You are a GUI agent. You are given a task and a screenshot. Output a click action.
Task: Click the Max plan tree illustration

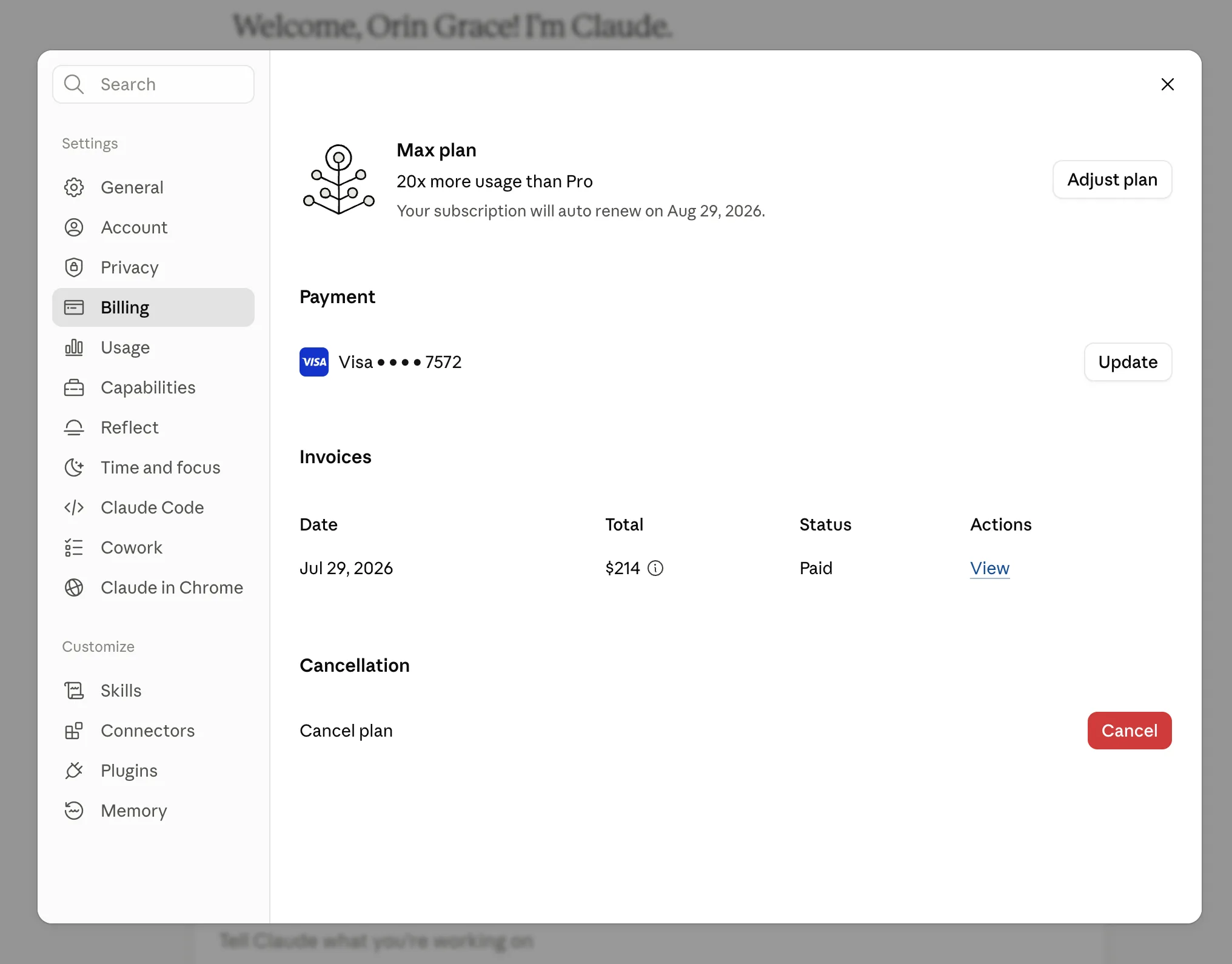(339, 179)
